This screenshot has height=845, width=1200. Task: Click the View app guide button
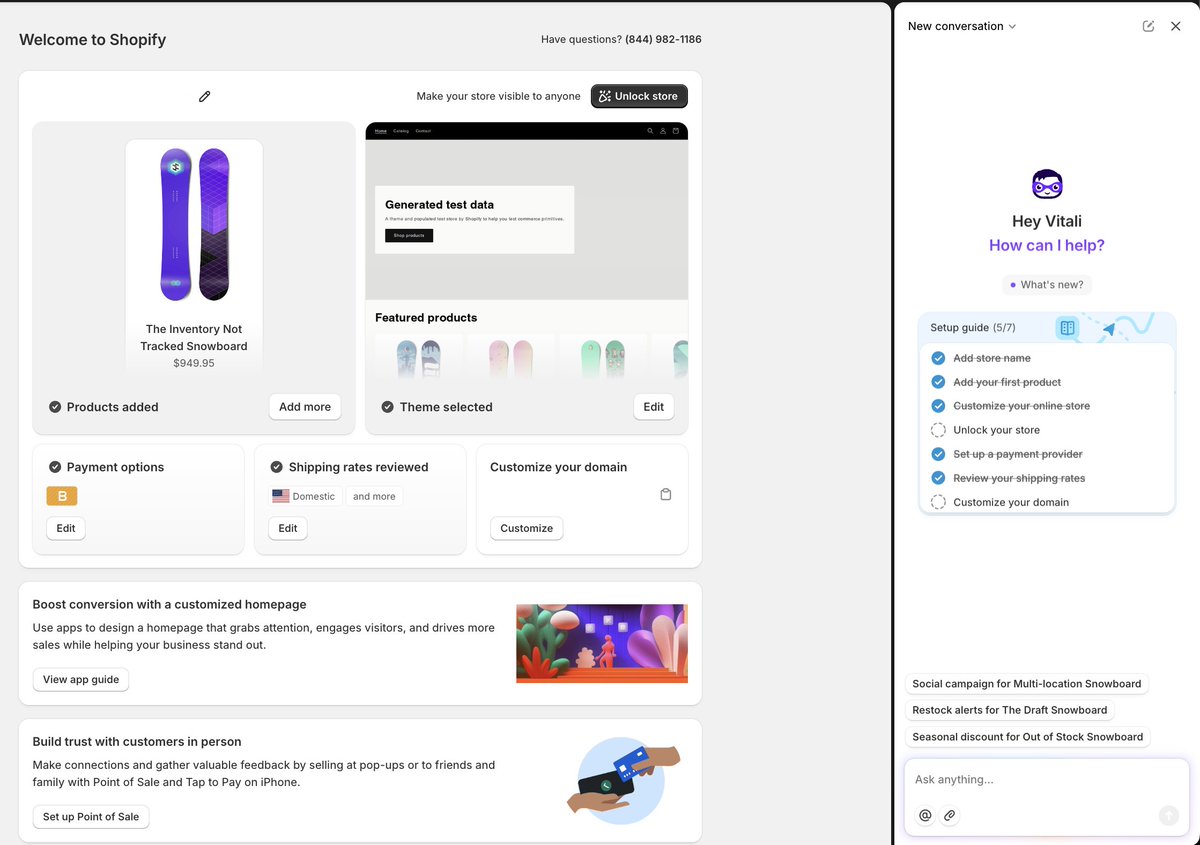[x=81, y=679]
